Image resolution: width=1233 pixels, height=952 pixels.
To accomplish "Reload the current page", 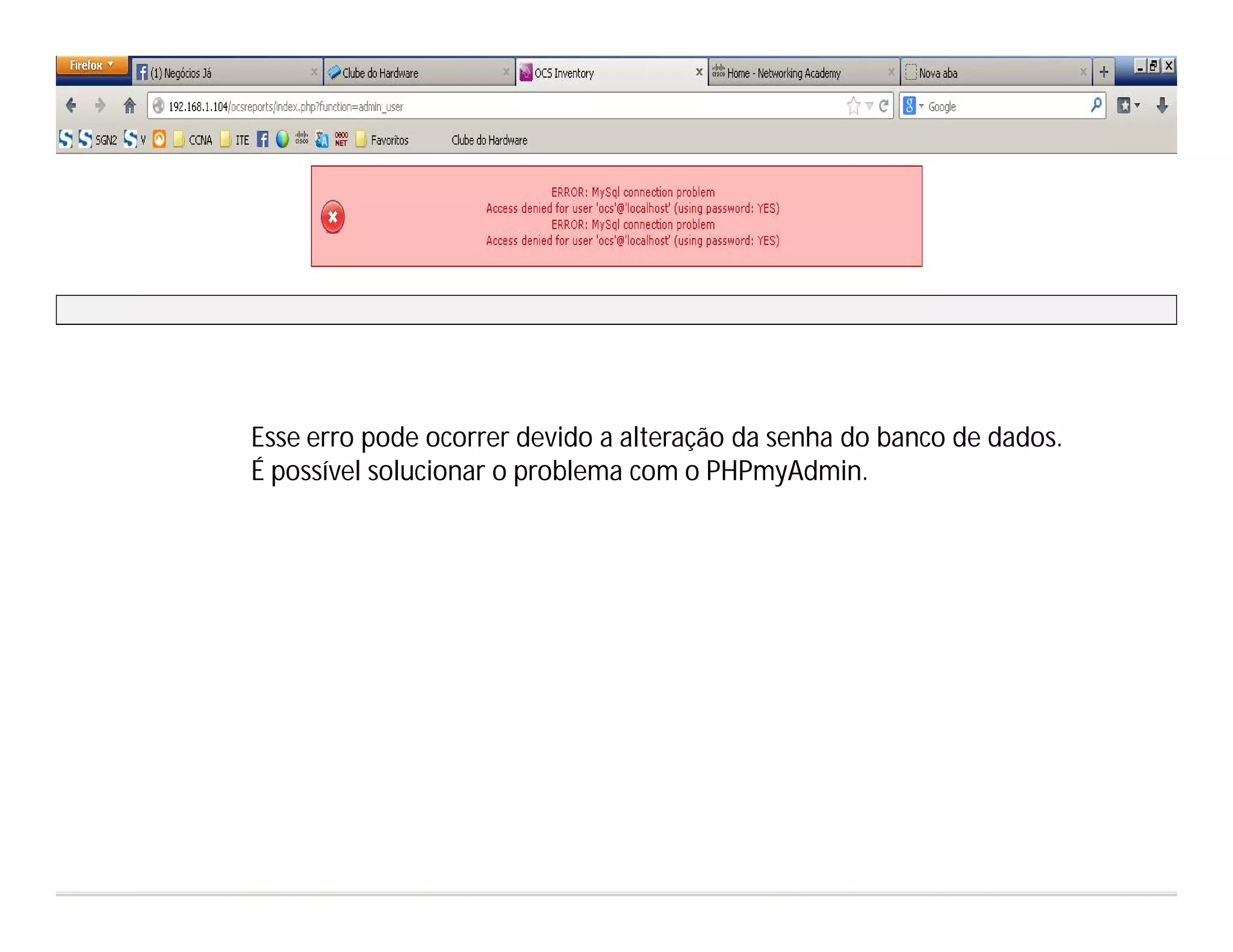I will pyautogui.click(x=884, y=106).
